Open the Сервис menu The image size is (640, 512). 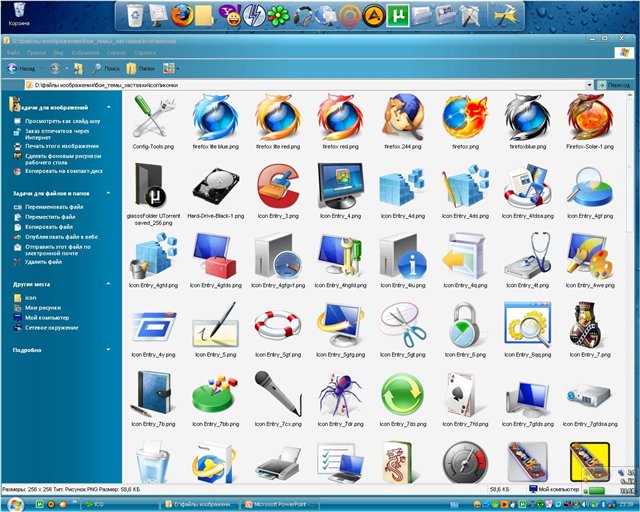click(117, 53)
